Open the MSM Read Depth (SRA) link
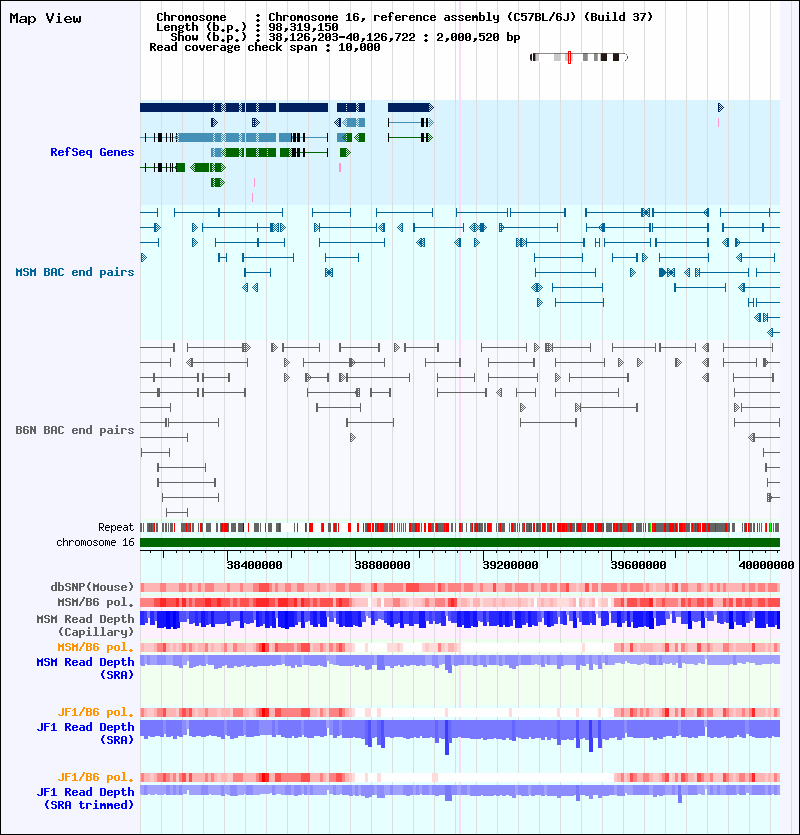 pyautogui.click(x=85, y=668)
